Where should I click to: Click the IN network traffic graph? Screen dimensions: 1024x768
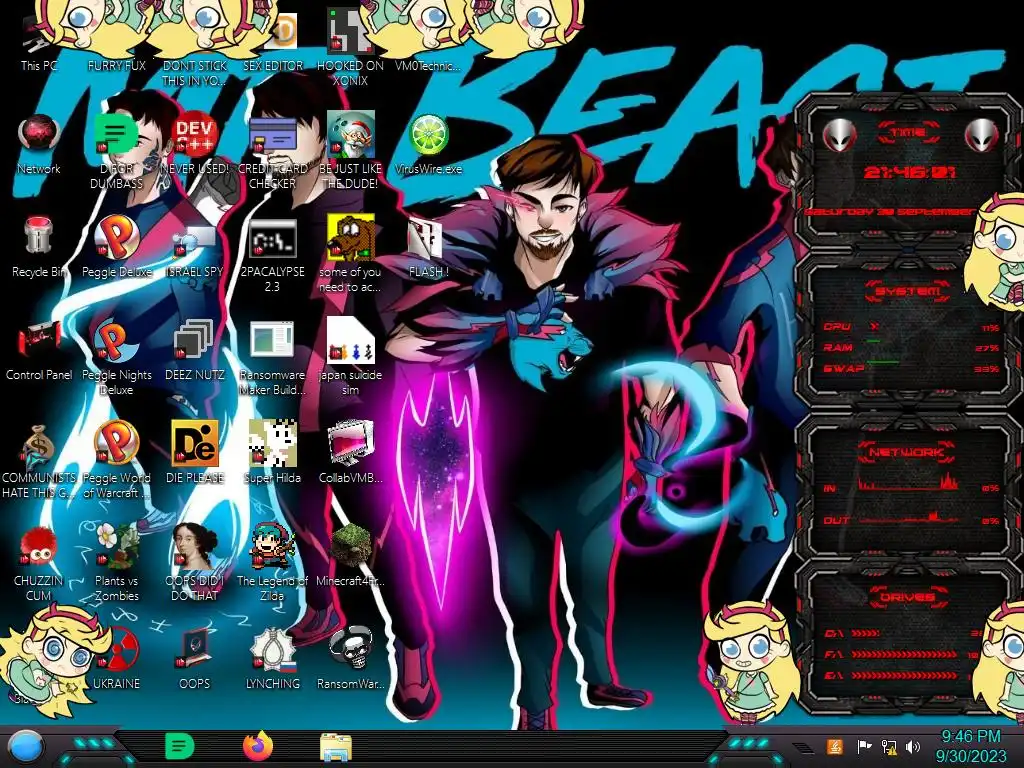908,482
